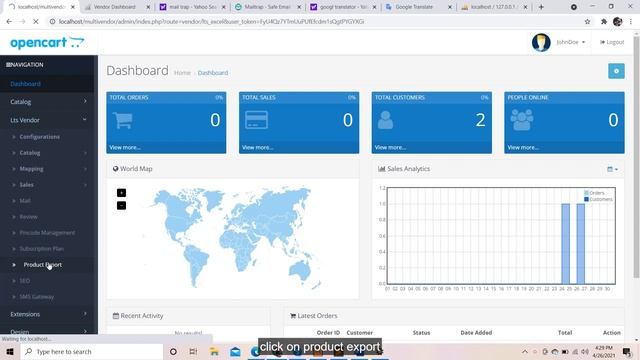Open the SMS Gateway menu item

coord(37,297)
